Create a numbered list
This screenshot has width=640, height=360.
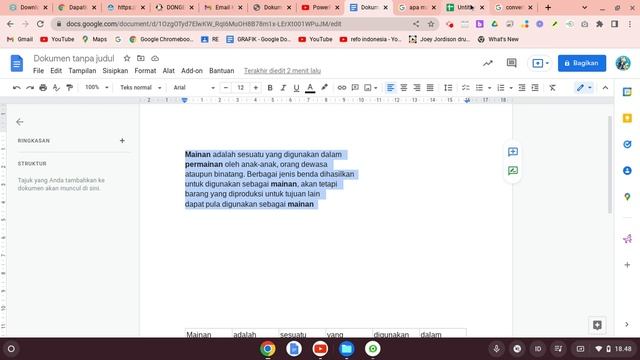(501, 87)
